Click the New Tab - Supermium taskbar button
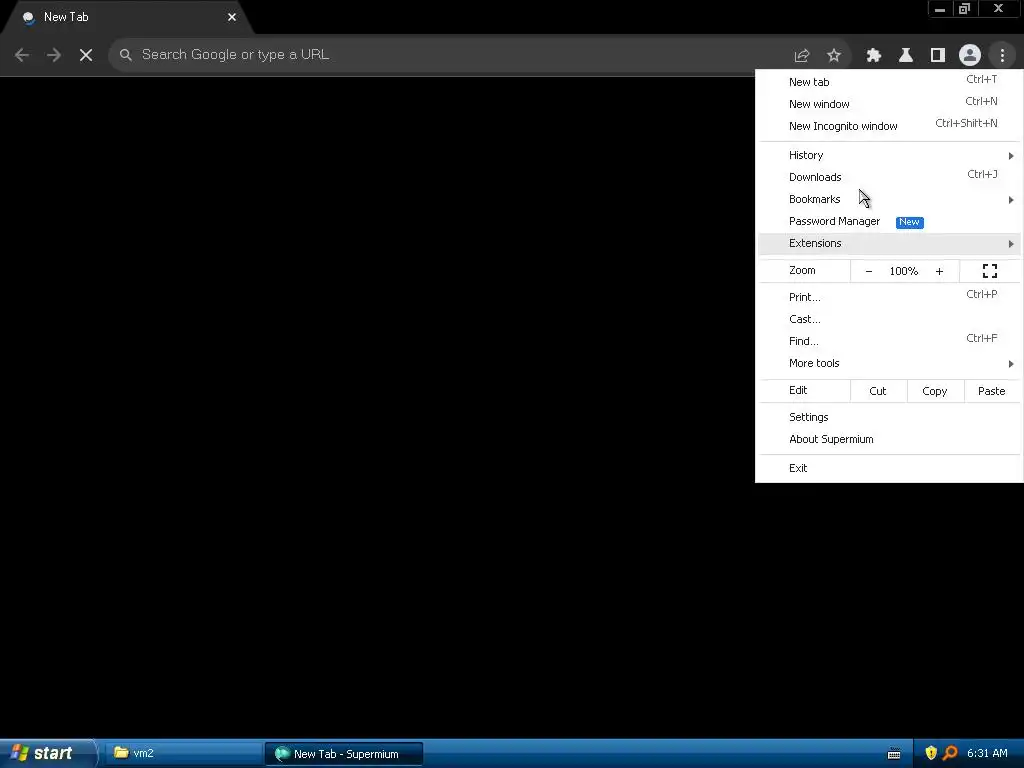The width and height of the screenshot is (1024, 768). pyautogui.click(x=344, y=754)
